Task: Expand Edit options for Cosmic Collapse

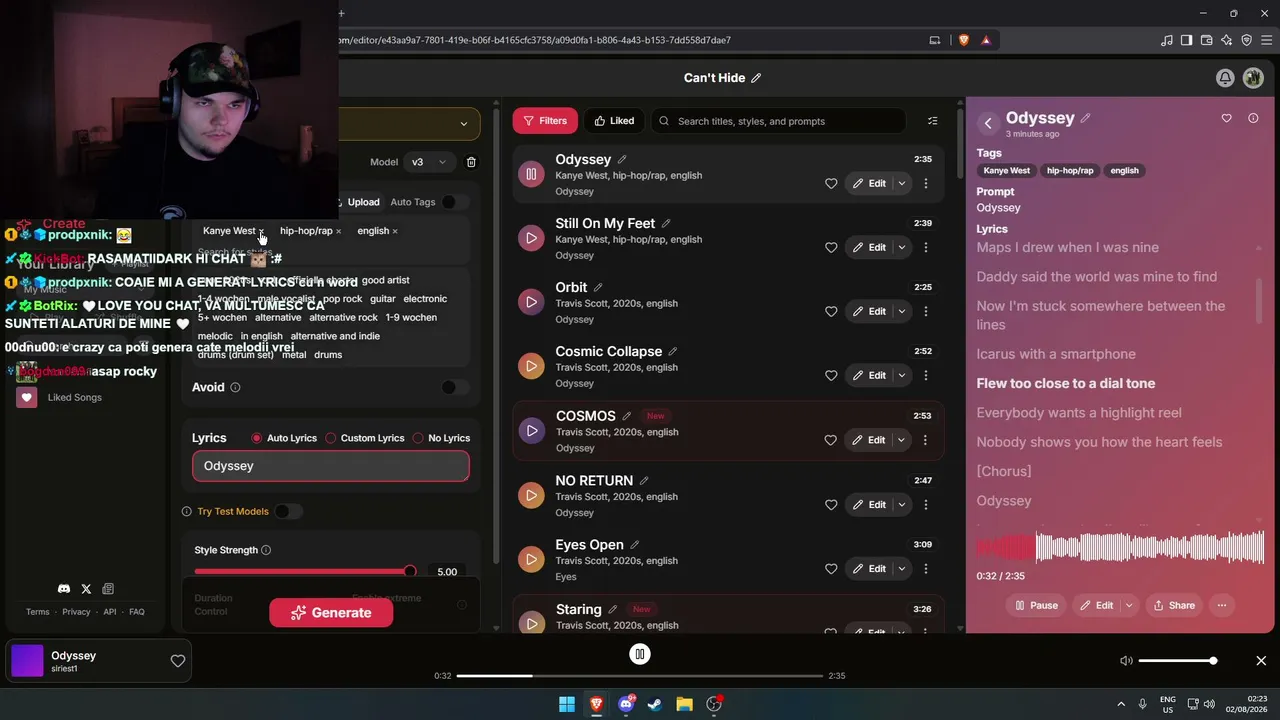Action: pos(902,376)
